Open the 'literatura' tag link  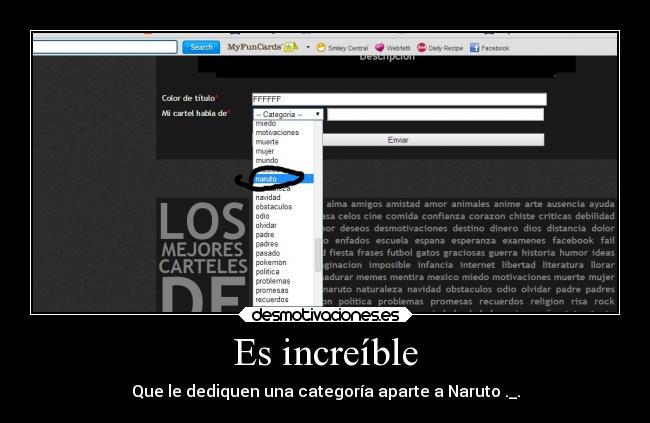564,265
